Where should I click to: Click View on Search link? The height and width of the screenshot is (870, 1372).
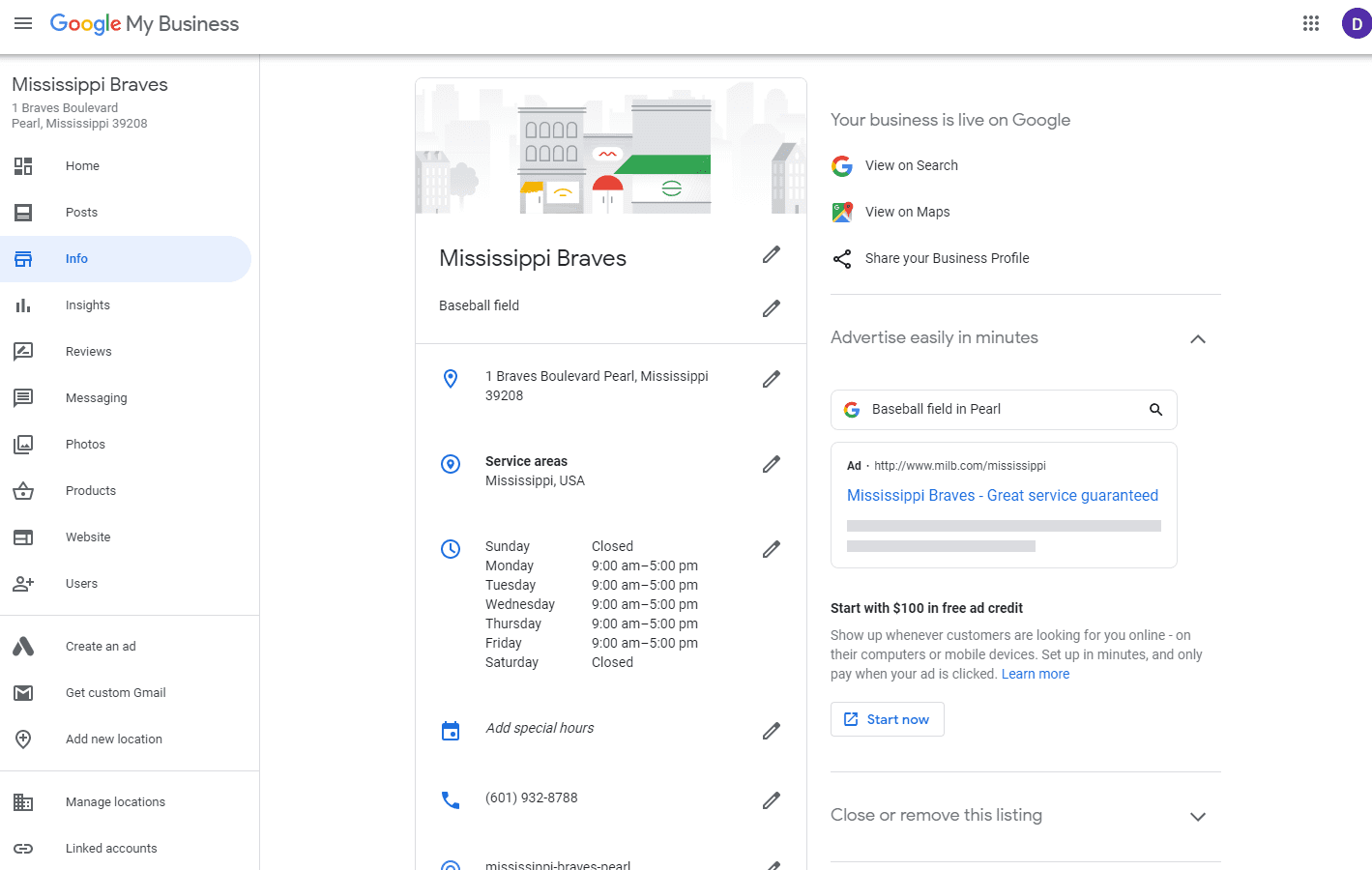coord(912,165)
